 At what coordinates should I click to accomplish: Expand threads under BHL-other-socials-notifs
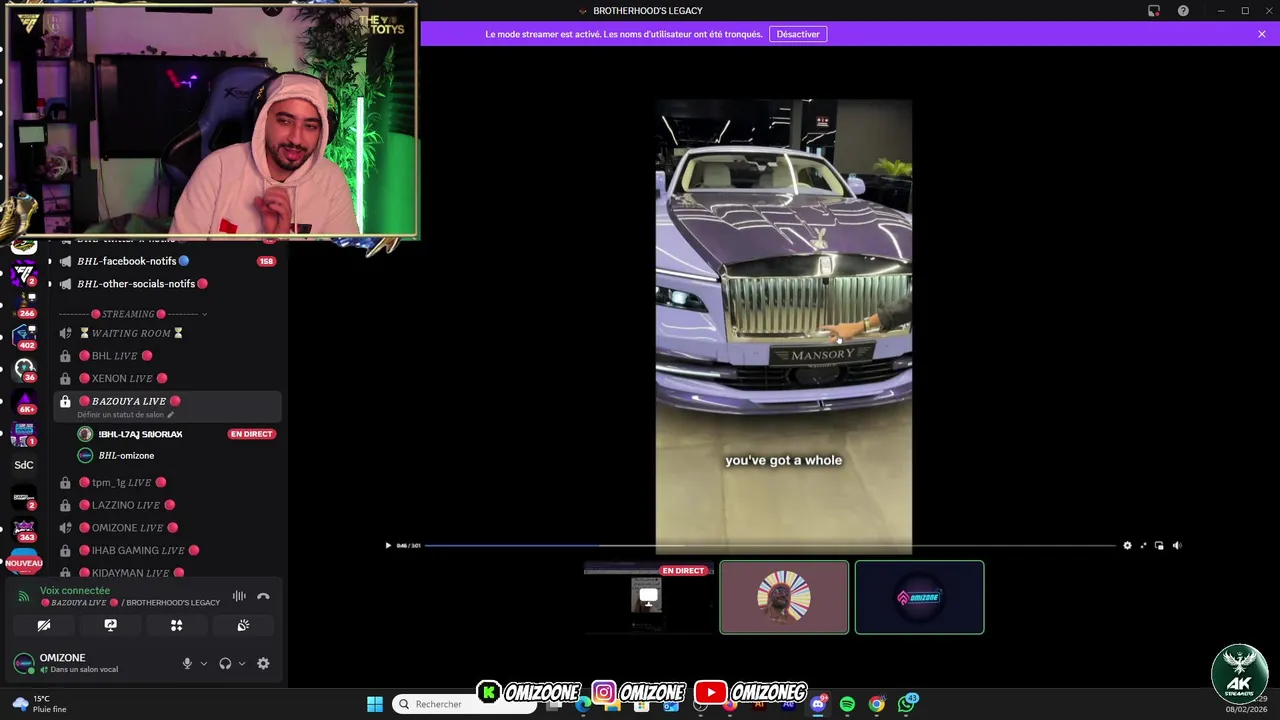(49, 284)
